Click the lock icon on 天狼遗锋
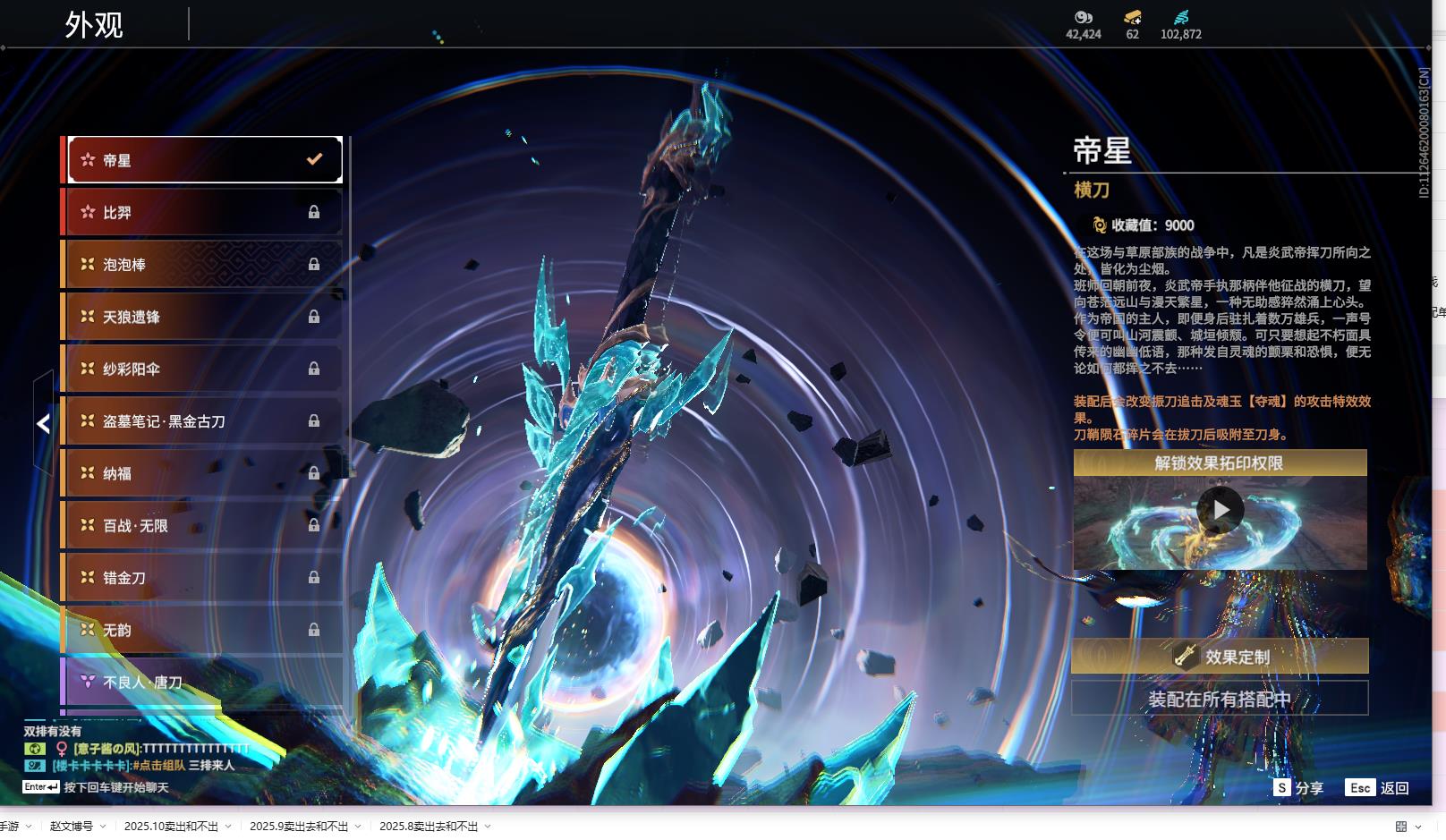 click(314, 317)
